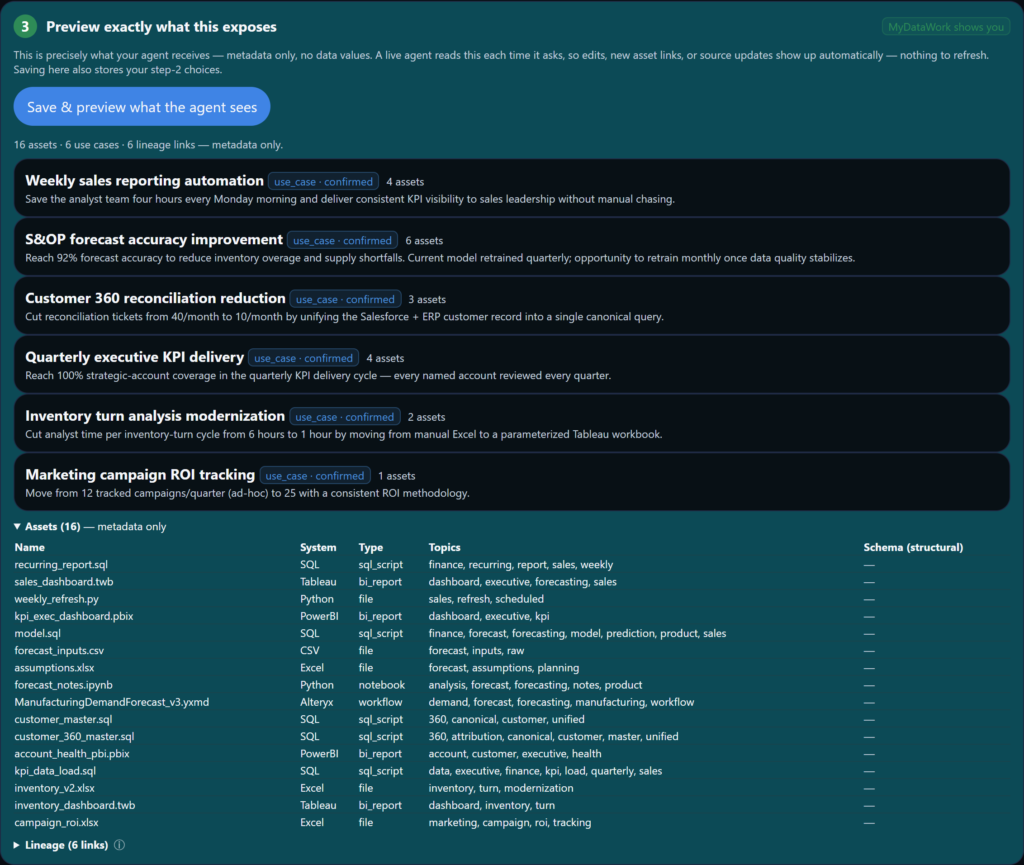Image resolution: width=1024 pixels, height=865 pixels.
Task: Click topics 'dashboard, executive, kpi'
Action: click(x=488, y=616)
